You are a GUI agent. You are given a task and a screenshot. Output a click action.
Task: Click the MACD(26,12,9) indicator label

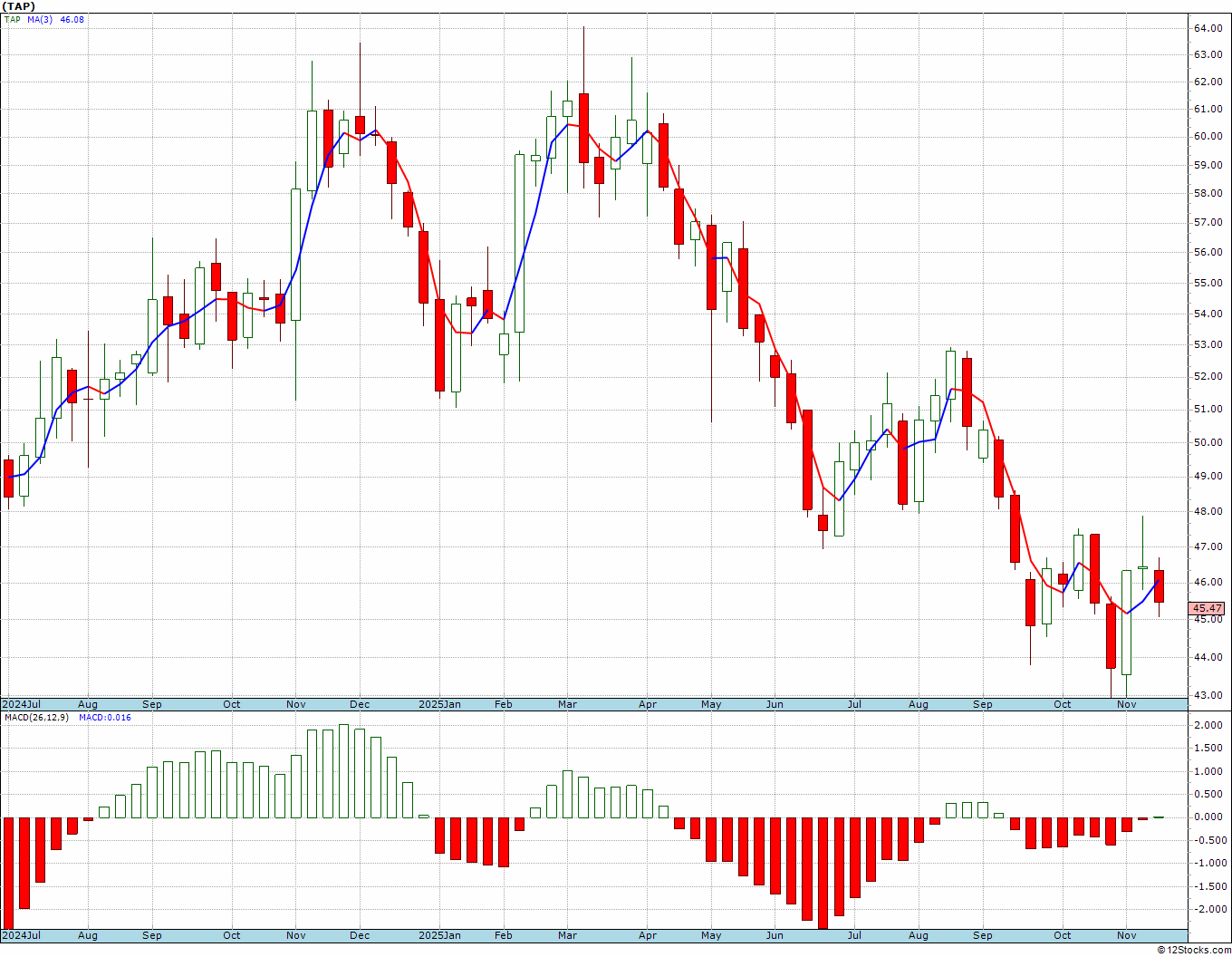38,717
